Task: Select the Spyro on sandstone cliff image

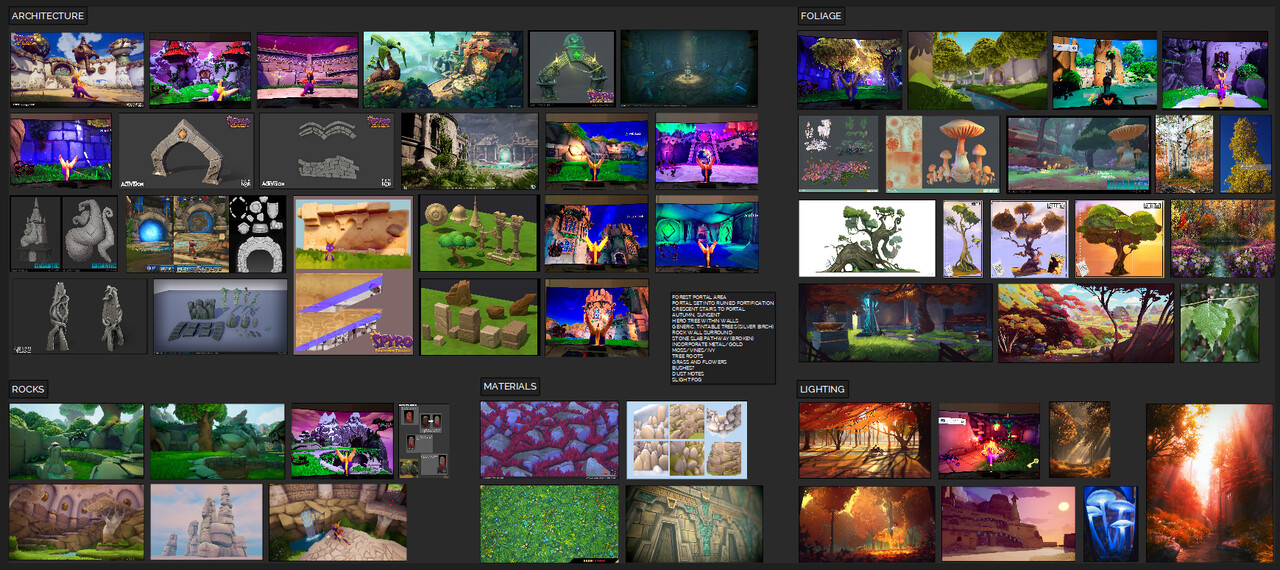Action: [353, 233]
